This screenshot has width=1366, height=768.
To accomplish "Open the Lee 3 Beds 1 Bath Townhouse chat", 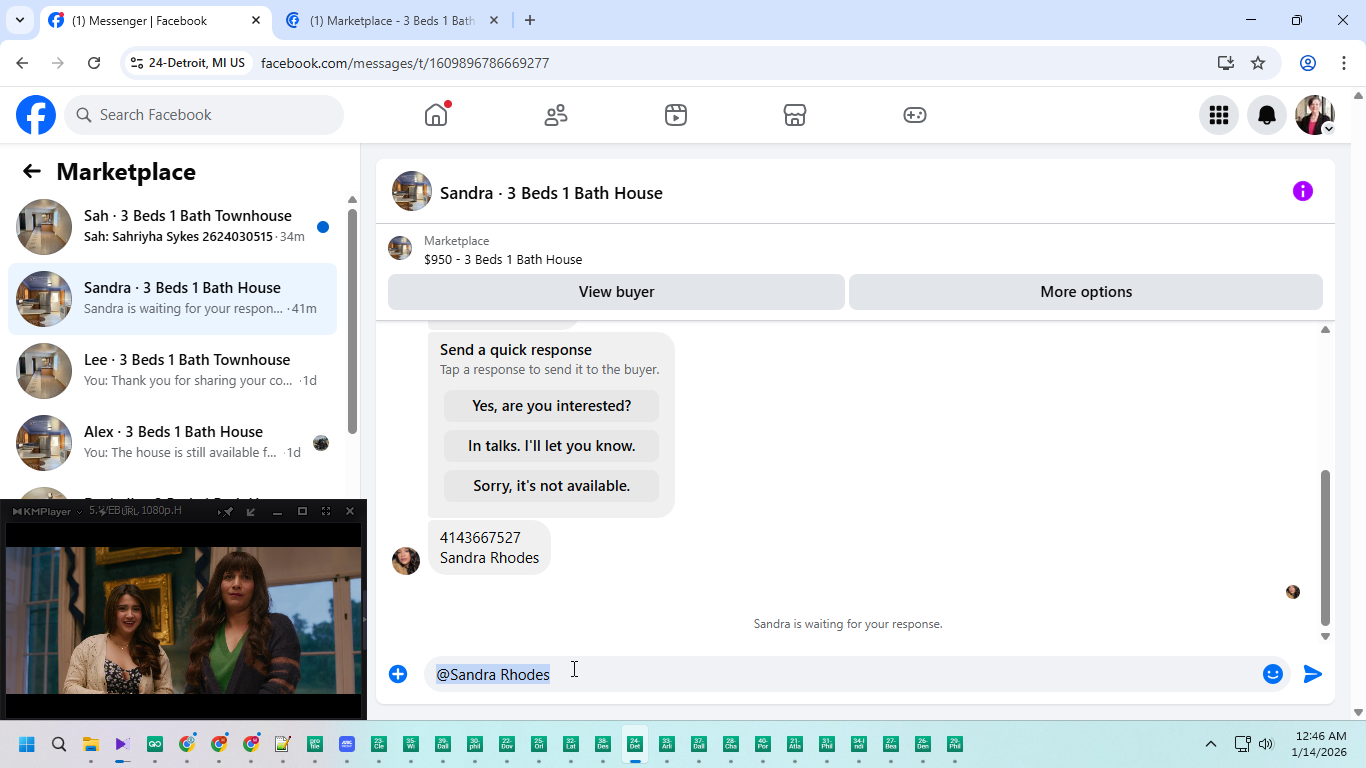I will pos(173,371).
